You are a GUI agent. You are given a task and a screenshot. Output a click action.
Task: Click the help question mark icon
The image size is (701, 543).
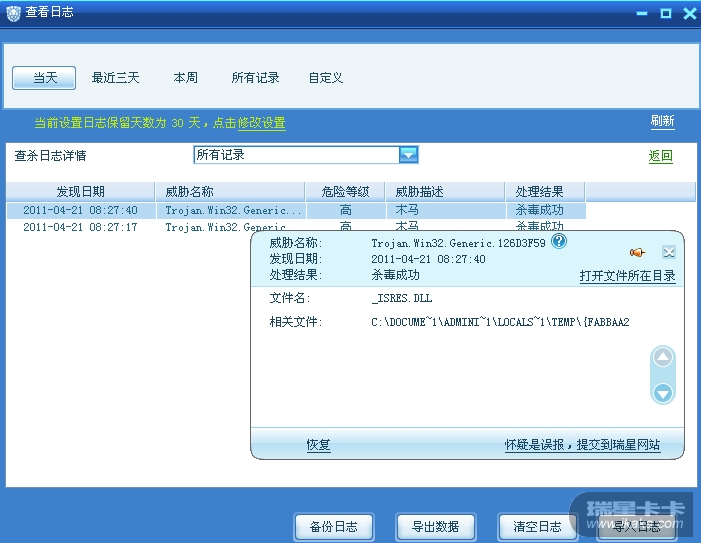point(559,242)
